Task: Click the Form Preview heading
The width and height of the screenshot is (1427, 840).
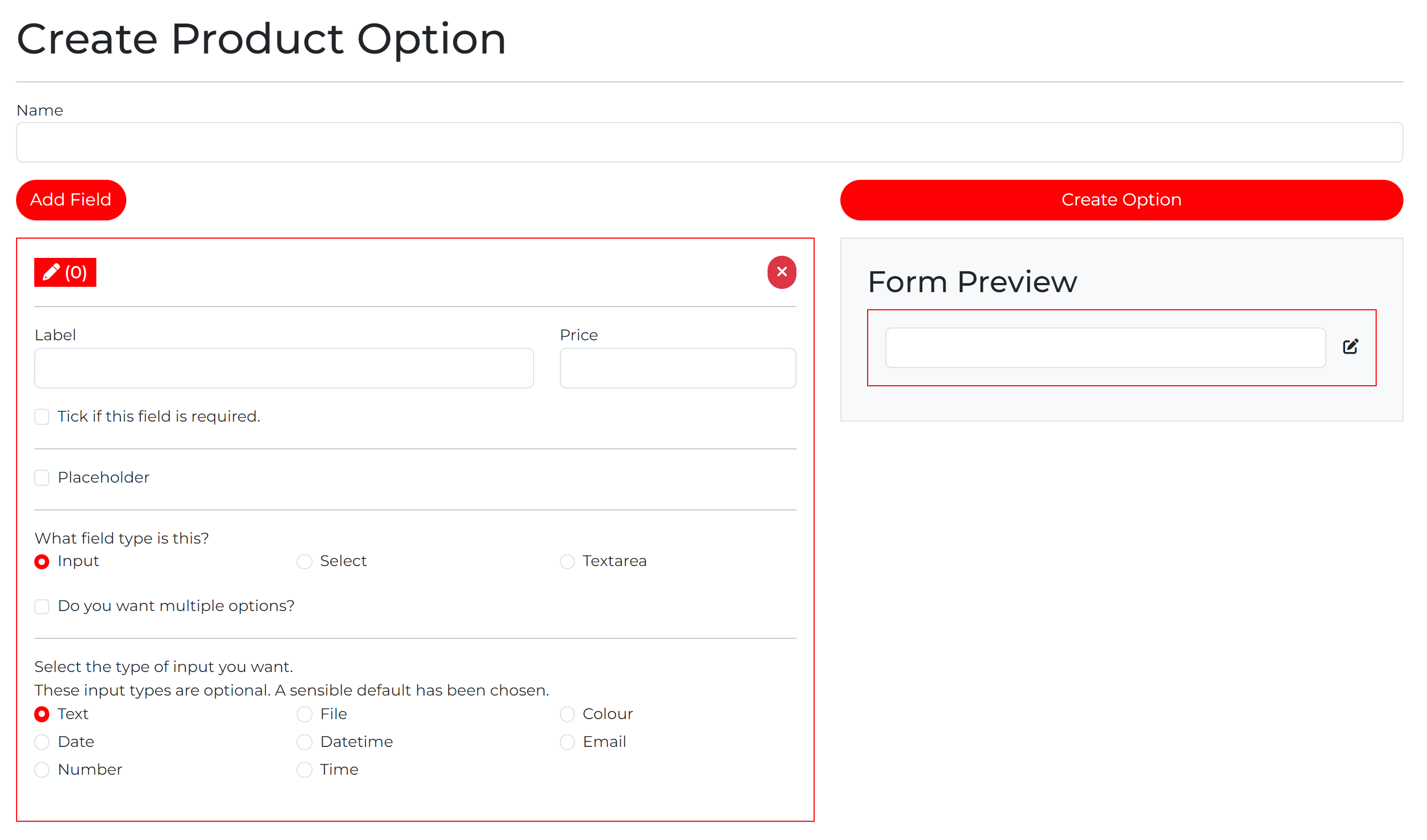Action: coord(972,282)
